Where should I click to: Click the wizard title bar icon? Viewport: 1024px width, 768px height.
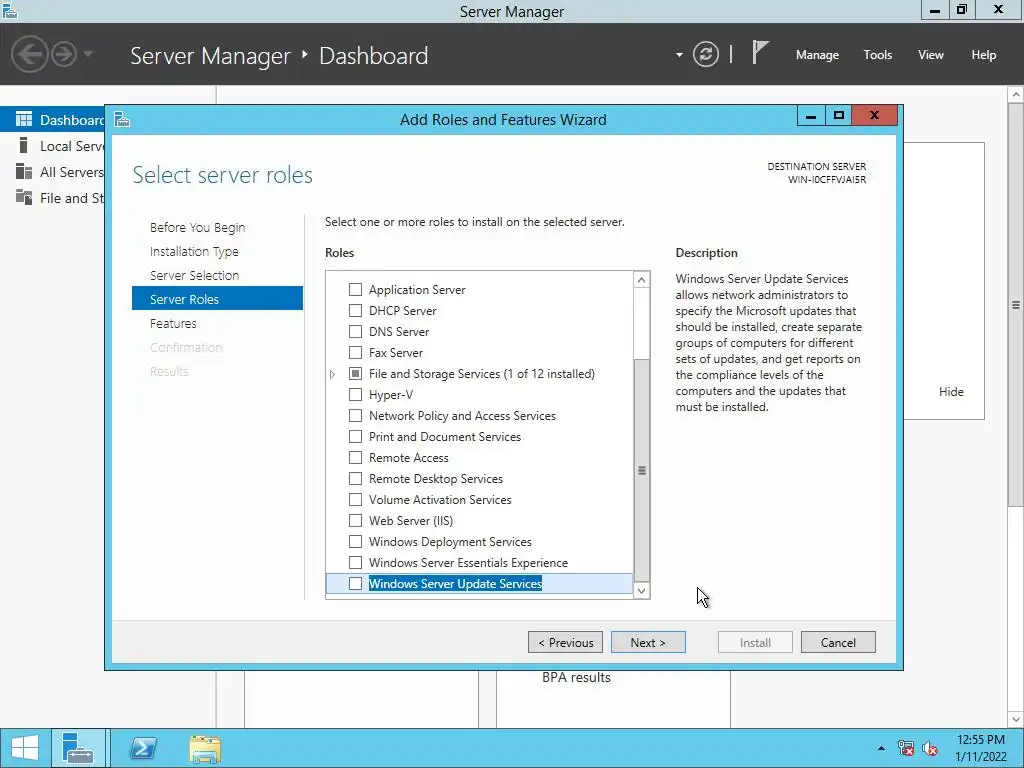pyautogui.click(x=122, y=120)
